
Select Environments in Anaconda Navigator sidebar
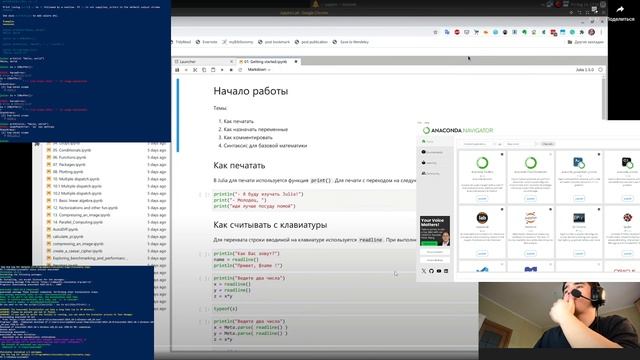[x=432, y=152]
